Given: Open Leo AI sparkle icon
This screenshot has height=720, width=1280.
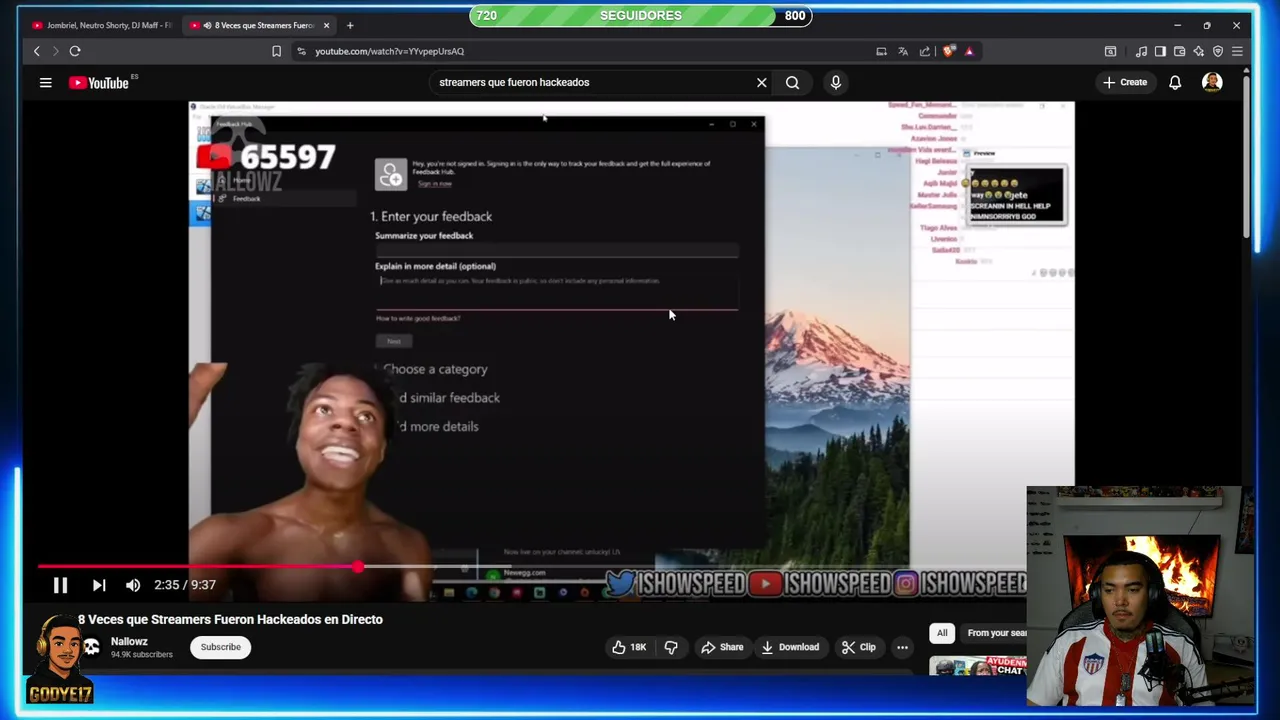Looking at the screenshot, I should click(1198, 51).
